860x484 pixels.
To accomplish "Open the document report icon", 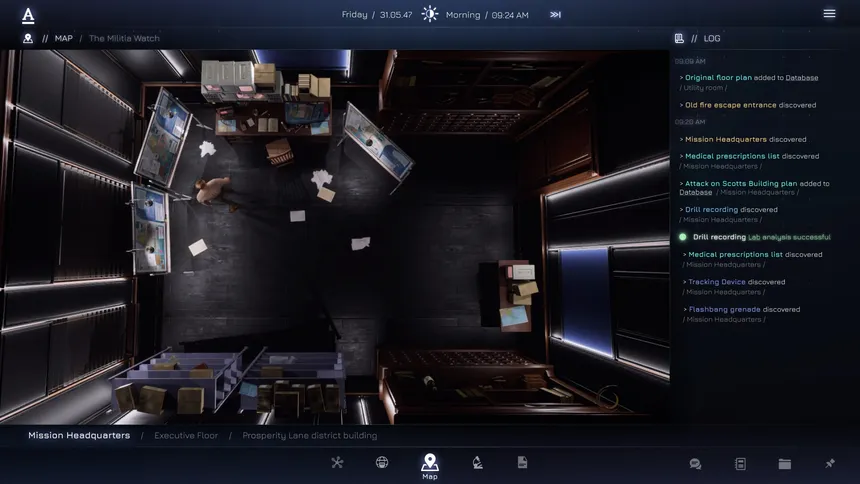I will tap(522, 463).
